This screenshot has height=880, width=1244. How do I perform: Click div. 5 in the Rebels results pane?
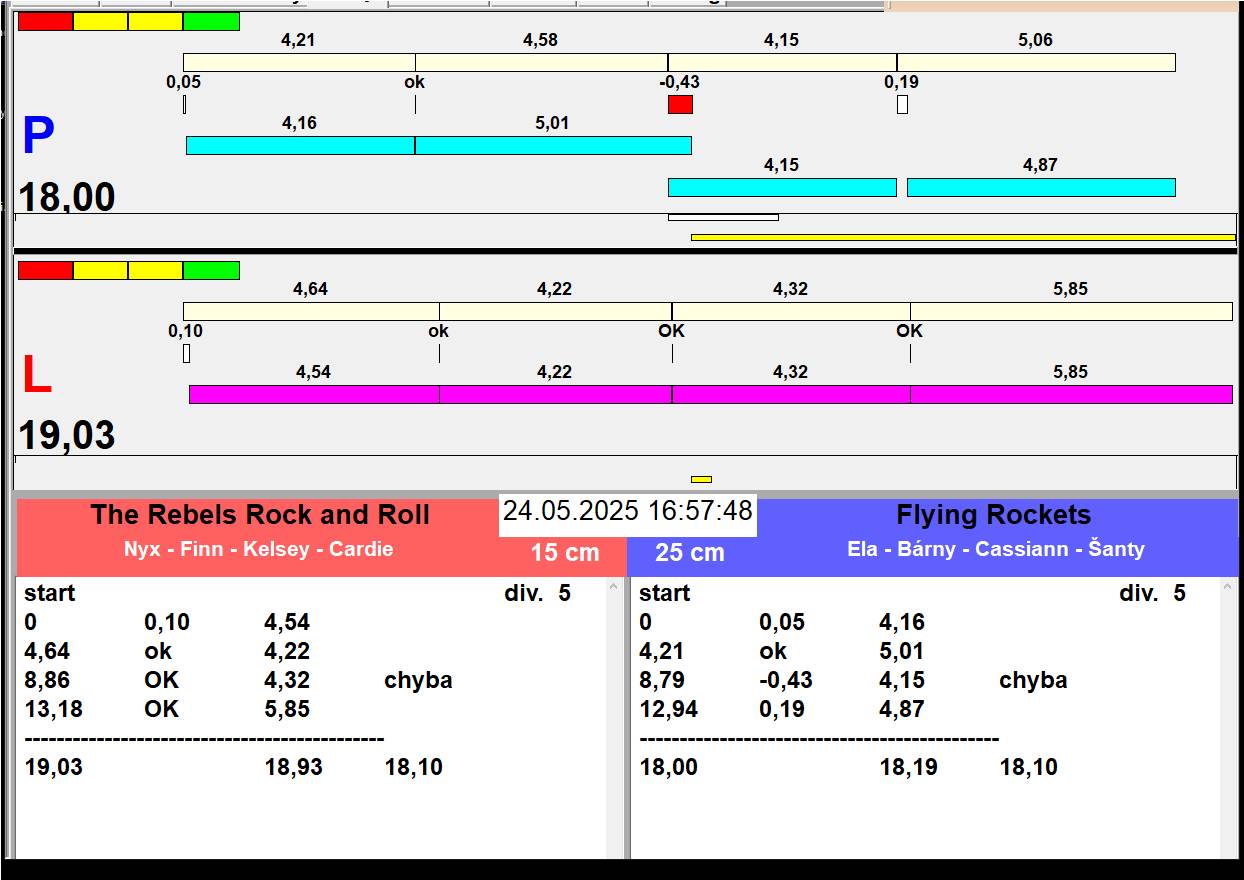[x=537, y=593]
